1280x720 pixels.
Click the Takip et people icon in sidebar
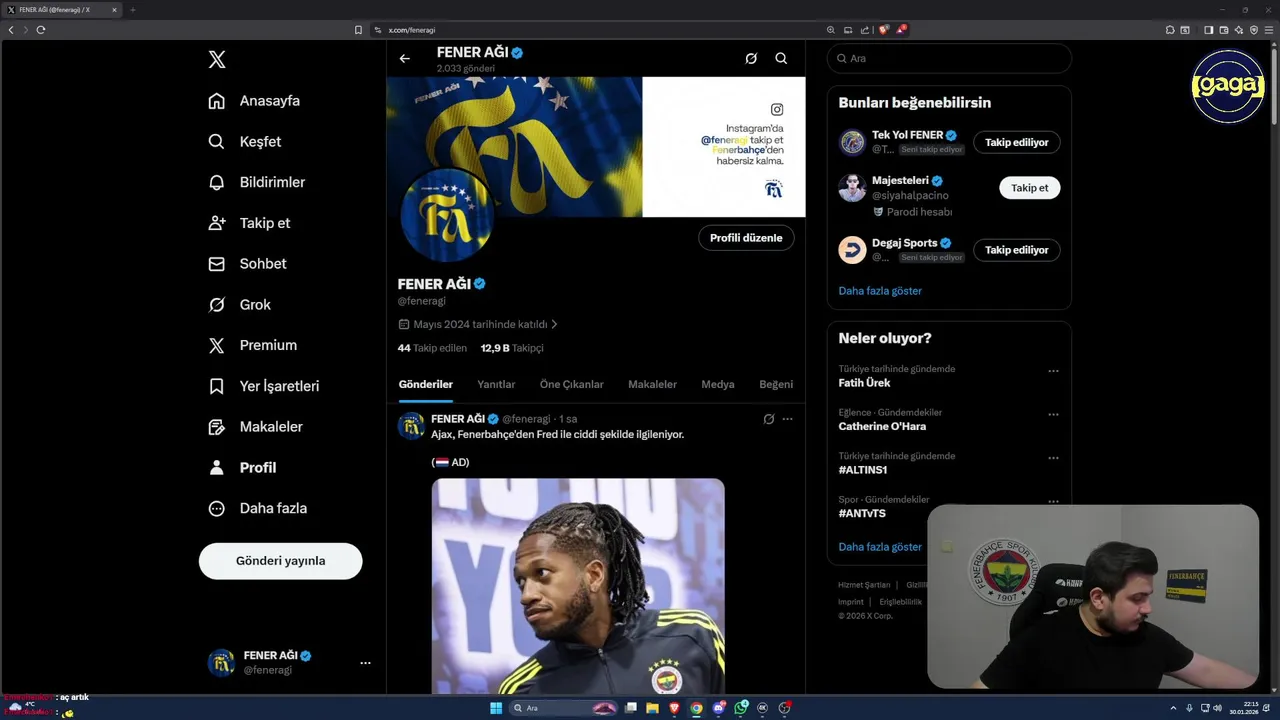coord(217,223)
